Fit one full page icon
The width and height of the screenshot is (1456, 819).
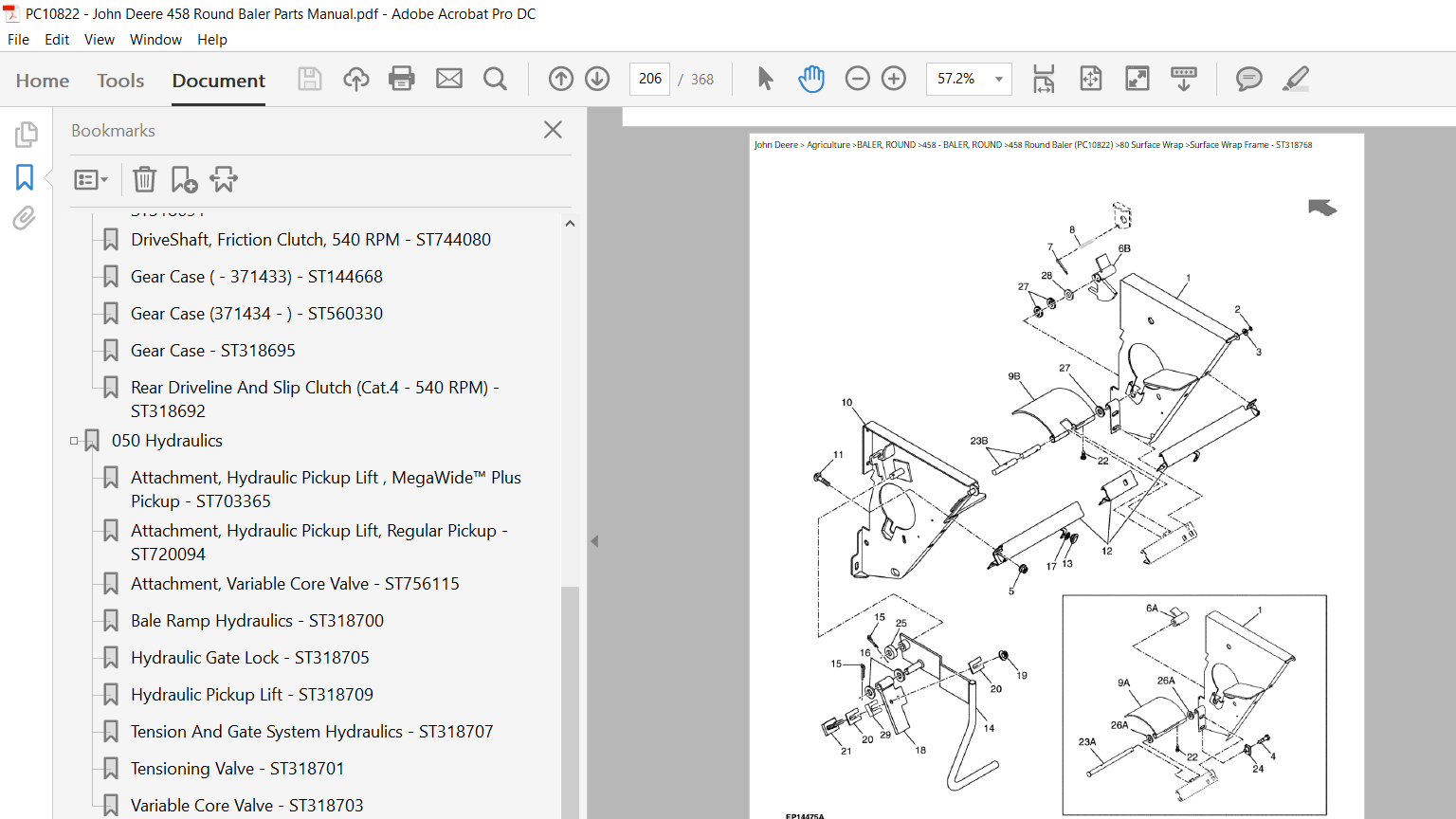(1091, 79)
